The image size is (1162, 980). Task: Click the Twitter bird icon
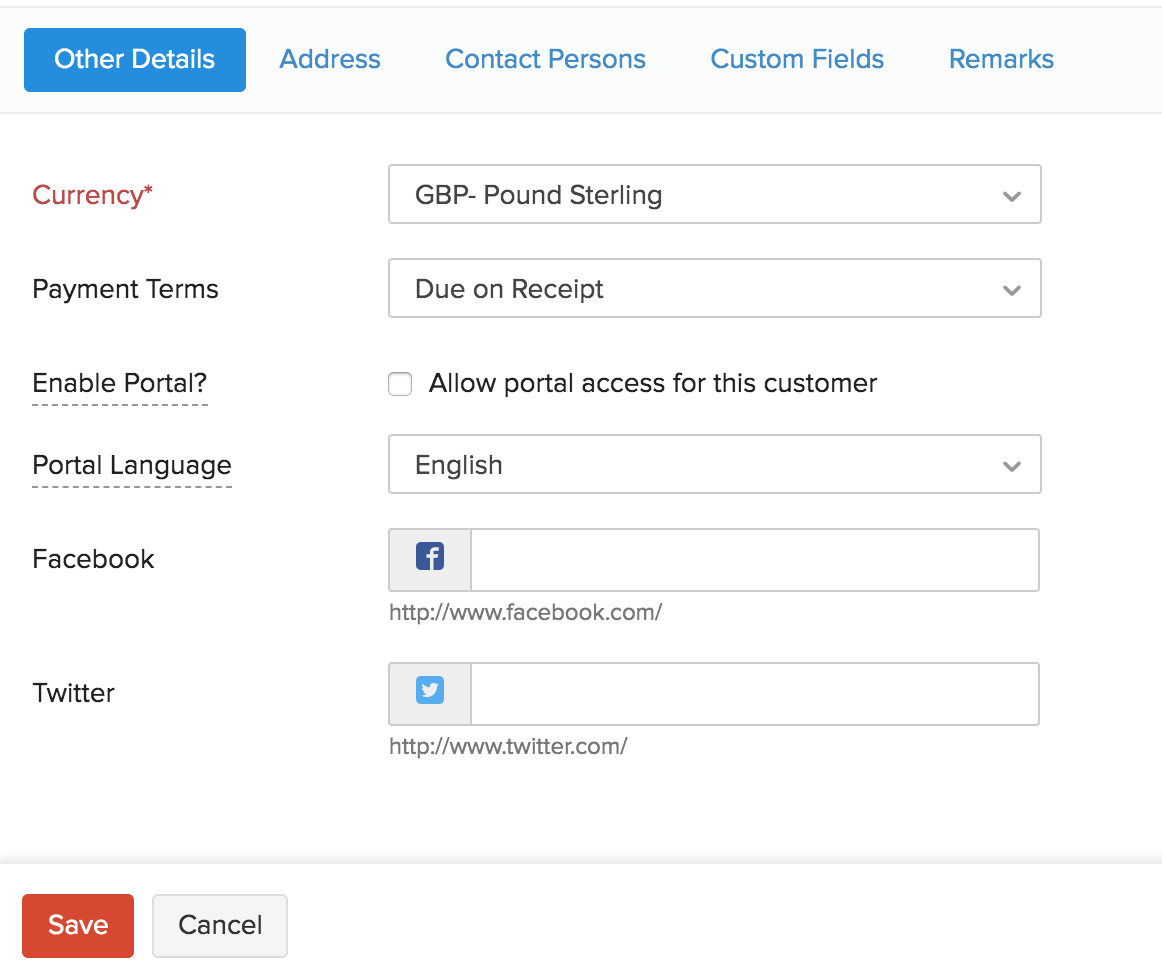(430, 691)
